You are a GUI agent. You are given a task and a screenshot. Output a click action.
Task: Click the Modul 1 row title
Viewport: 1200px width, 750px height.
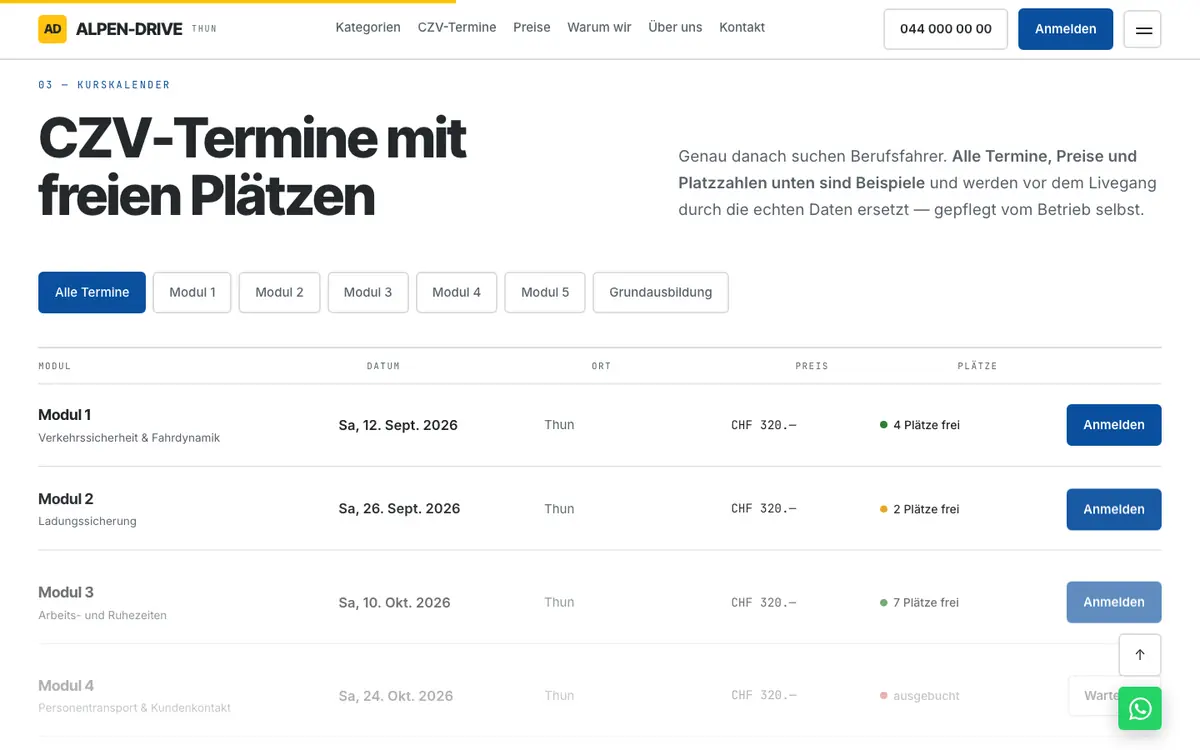coord(65,415)
